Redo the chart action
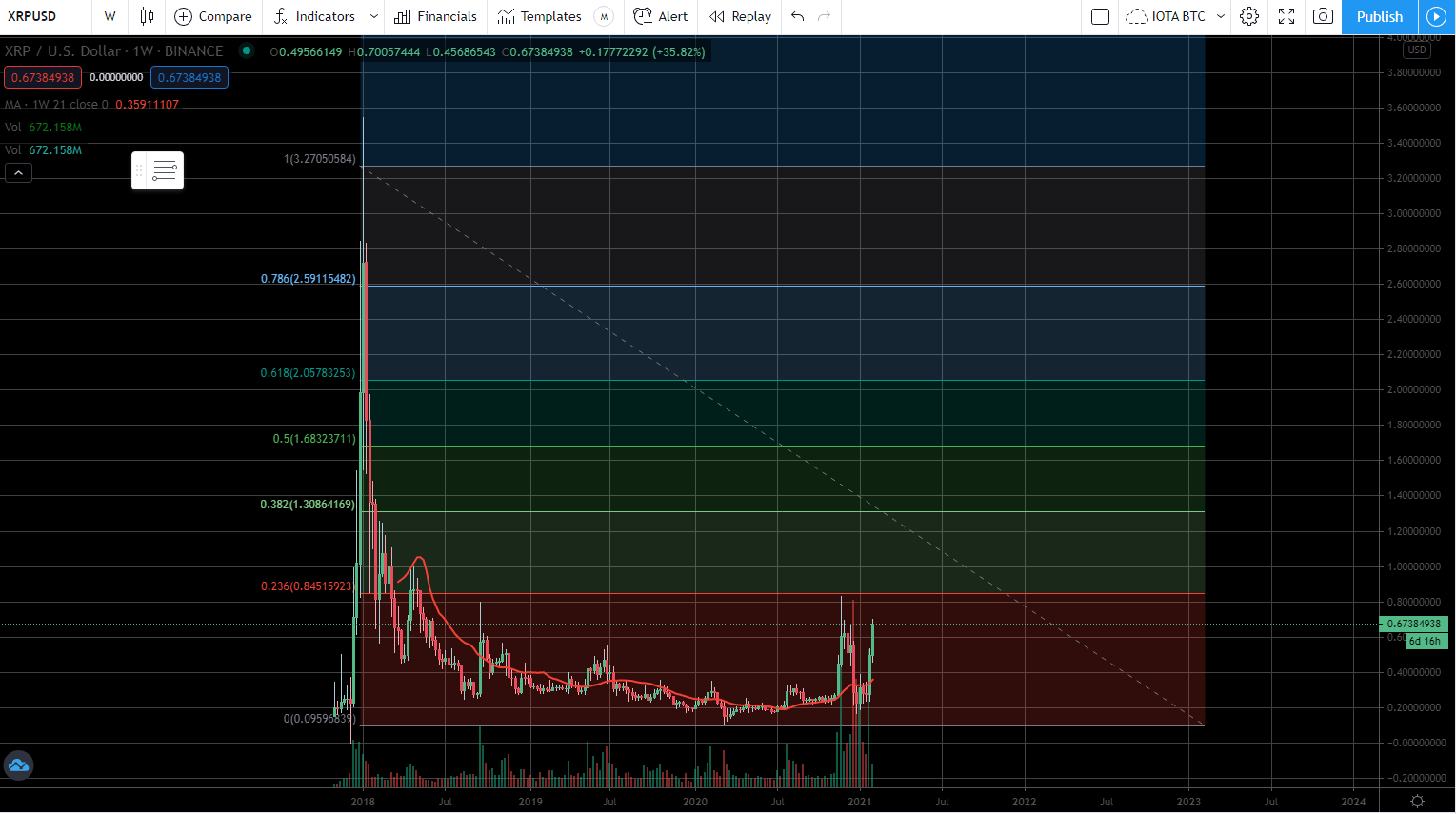 tap(825, 16)
